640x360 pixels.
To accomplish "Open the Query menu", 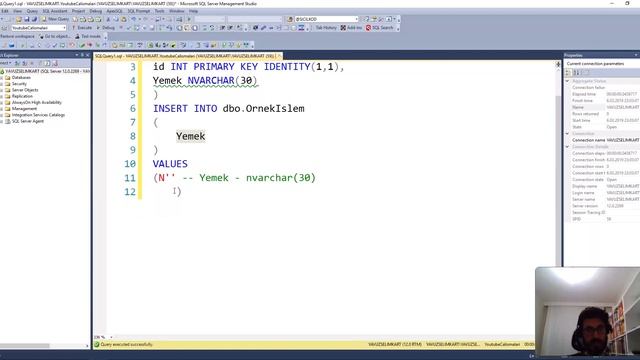I will pos(32,11).
